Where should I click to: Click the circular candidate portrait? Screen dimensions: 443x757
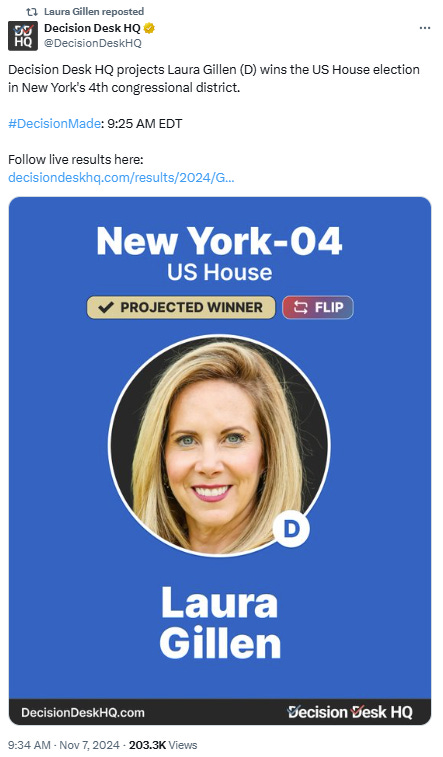(219, 445)
